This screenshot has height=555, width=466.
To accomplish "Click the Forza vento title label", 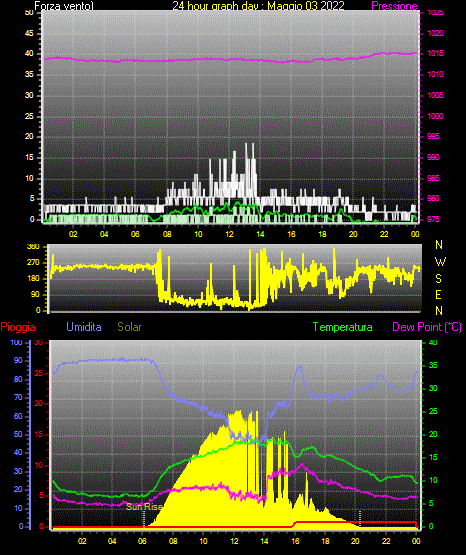I will tap(64, 6).
